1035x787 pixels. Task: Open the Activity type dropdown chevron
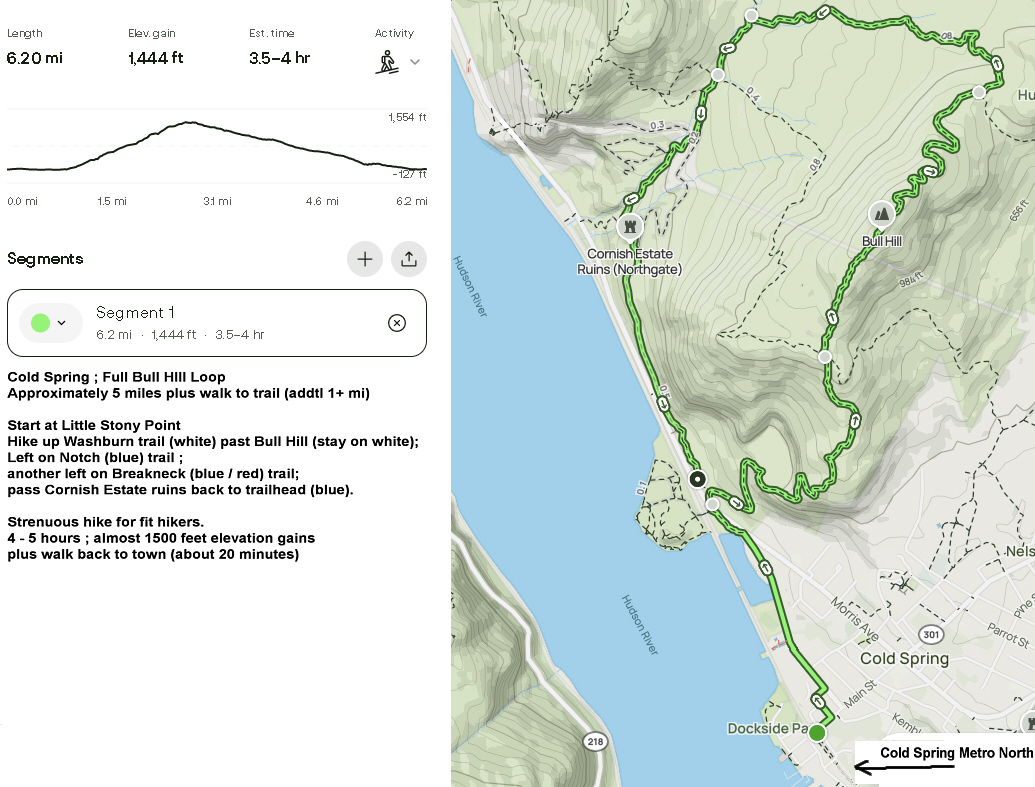tap(415, 62)
